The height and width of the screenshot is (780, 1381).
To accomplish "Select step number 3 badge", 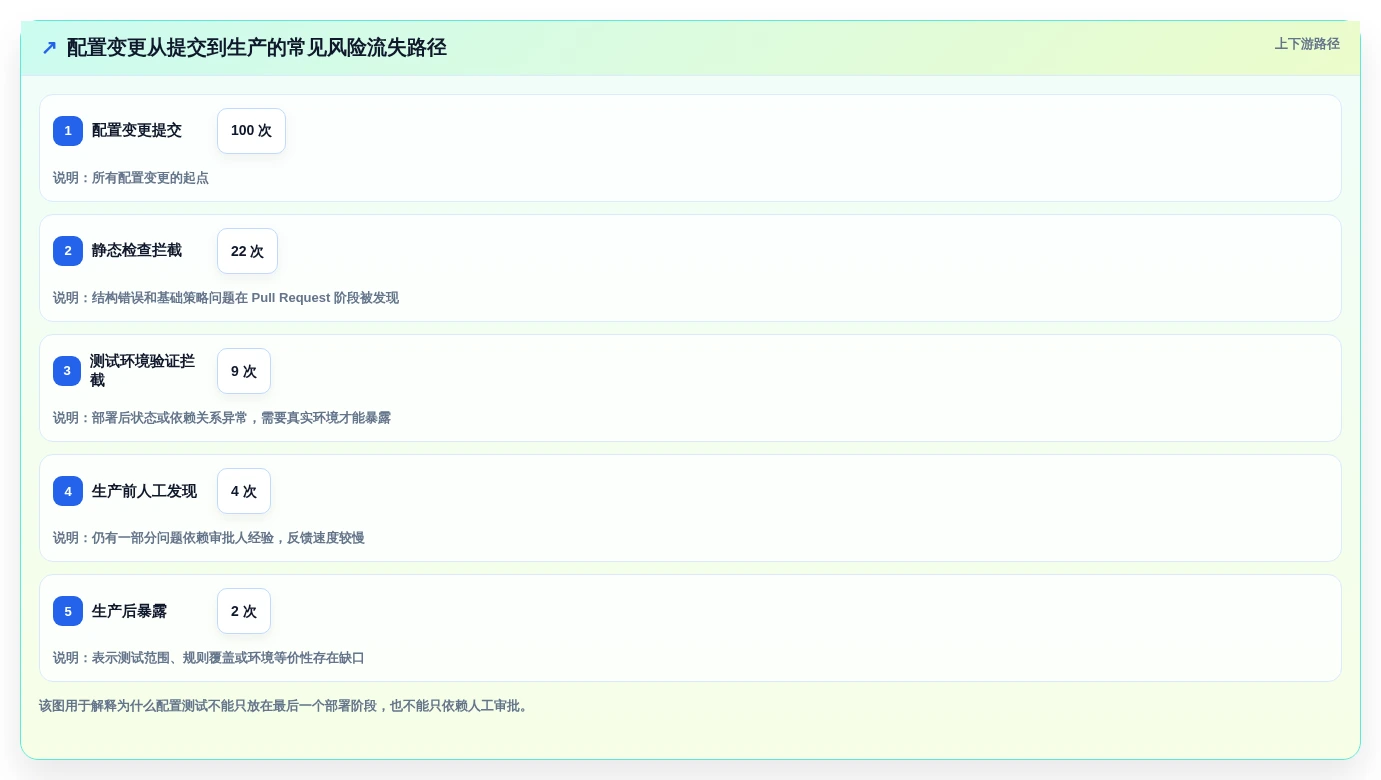I will tap(67, 371).
